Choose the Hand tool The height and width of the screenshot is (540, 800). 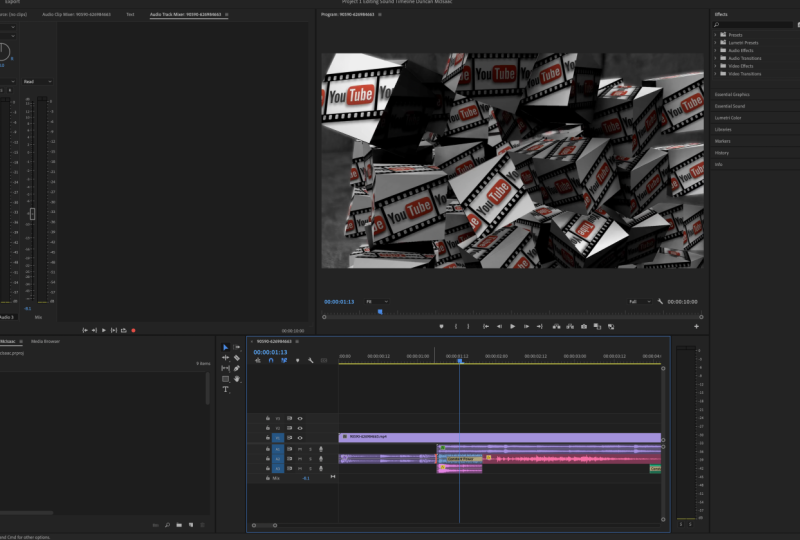point(237,379)
